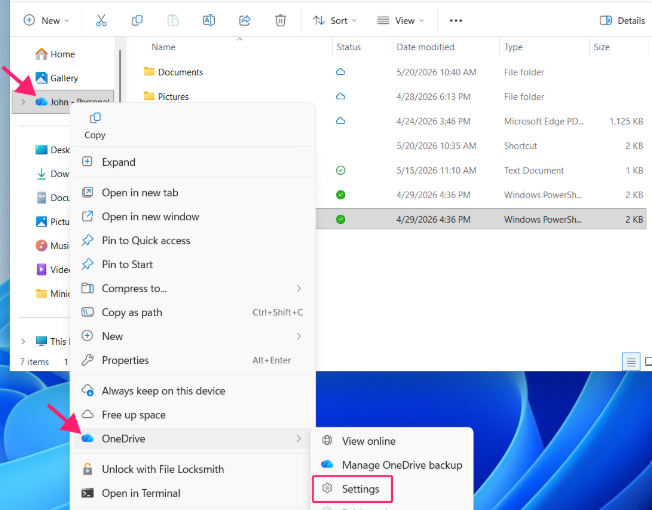The width and height of the screenshot is (652, 510).
Task: Open Gallery in the navigation pane
Action: click(57, 78)
